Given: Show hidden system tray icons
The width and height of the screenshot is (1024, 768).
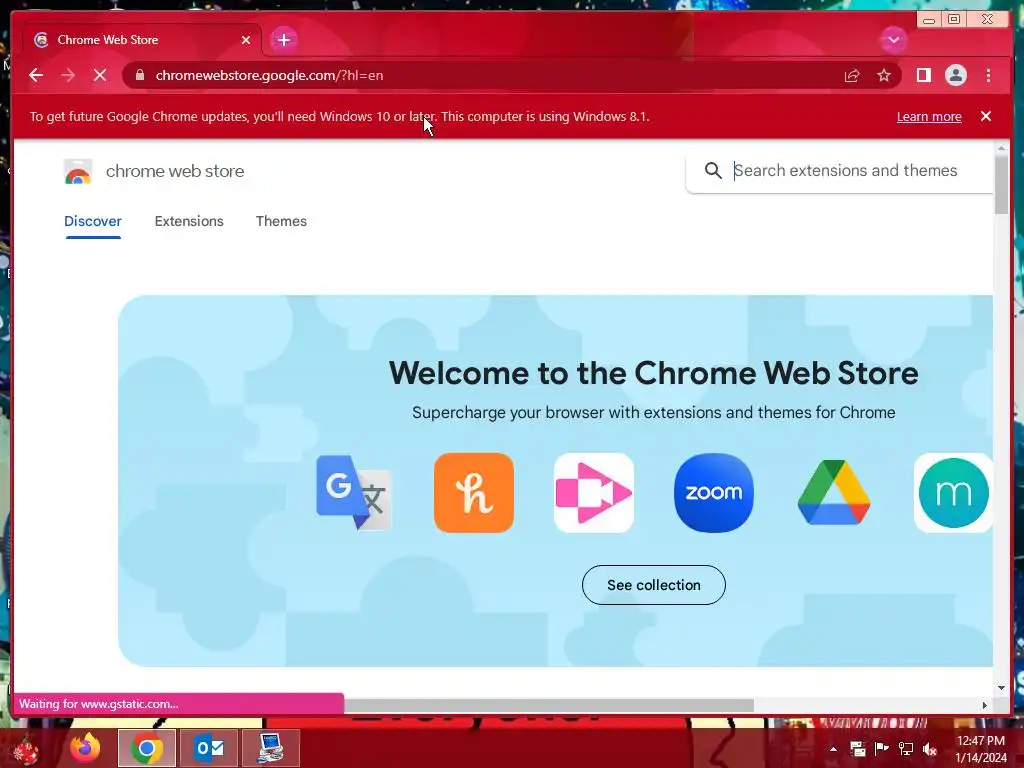Looking at the screenshot, I should (833, 749).
